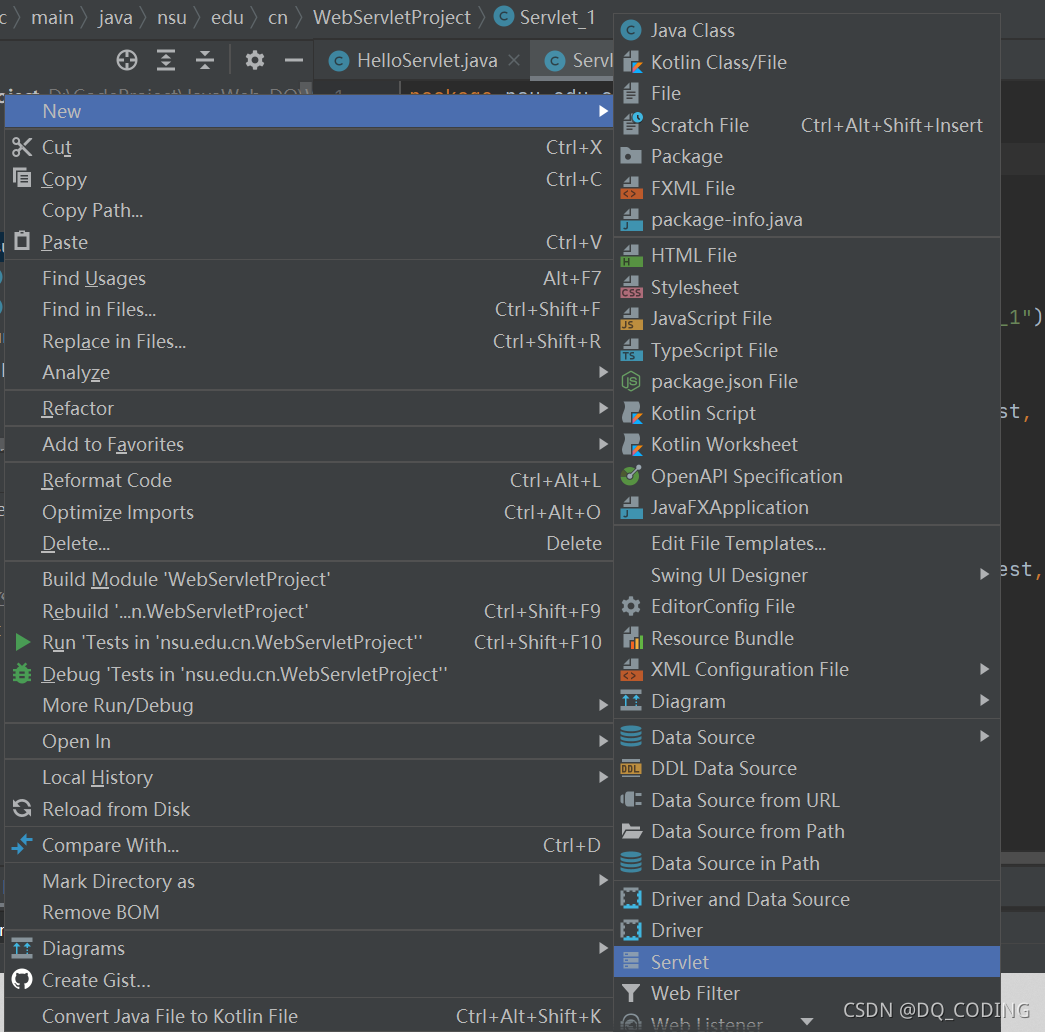Click the Kotlin Class/File icon
1045x1032 pixels.
tap(631, 62)
